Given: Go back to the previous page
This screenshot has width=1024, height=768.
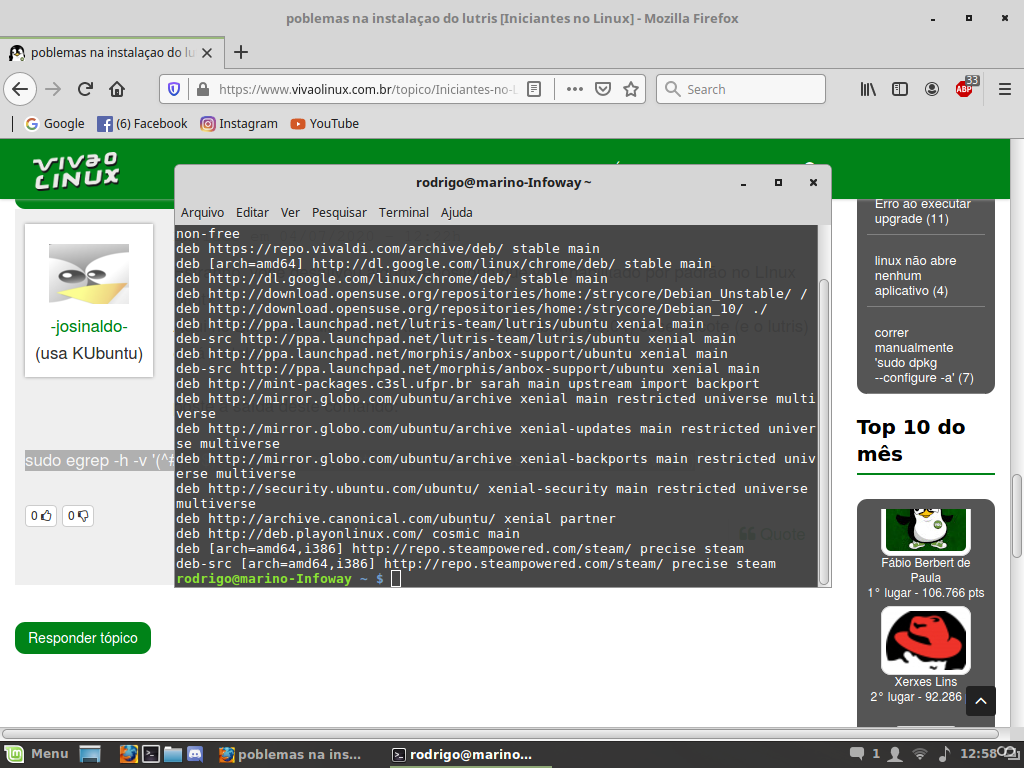Looking at the screenshot, I should 20,89.
